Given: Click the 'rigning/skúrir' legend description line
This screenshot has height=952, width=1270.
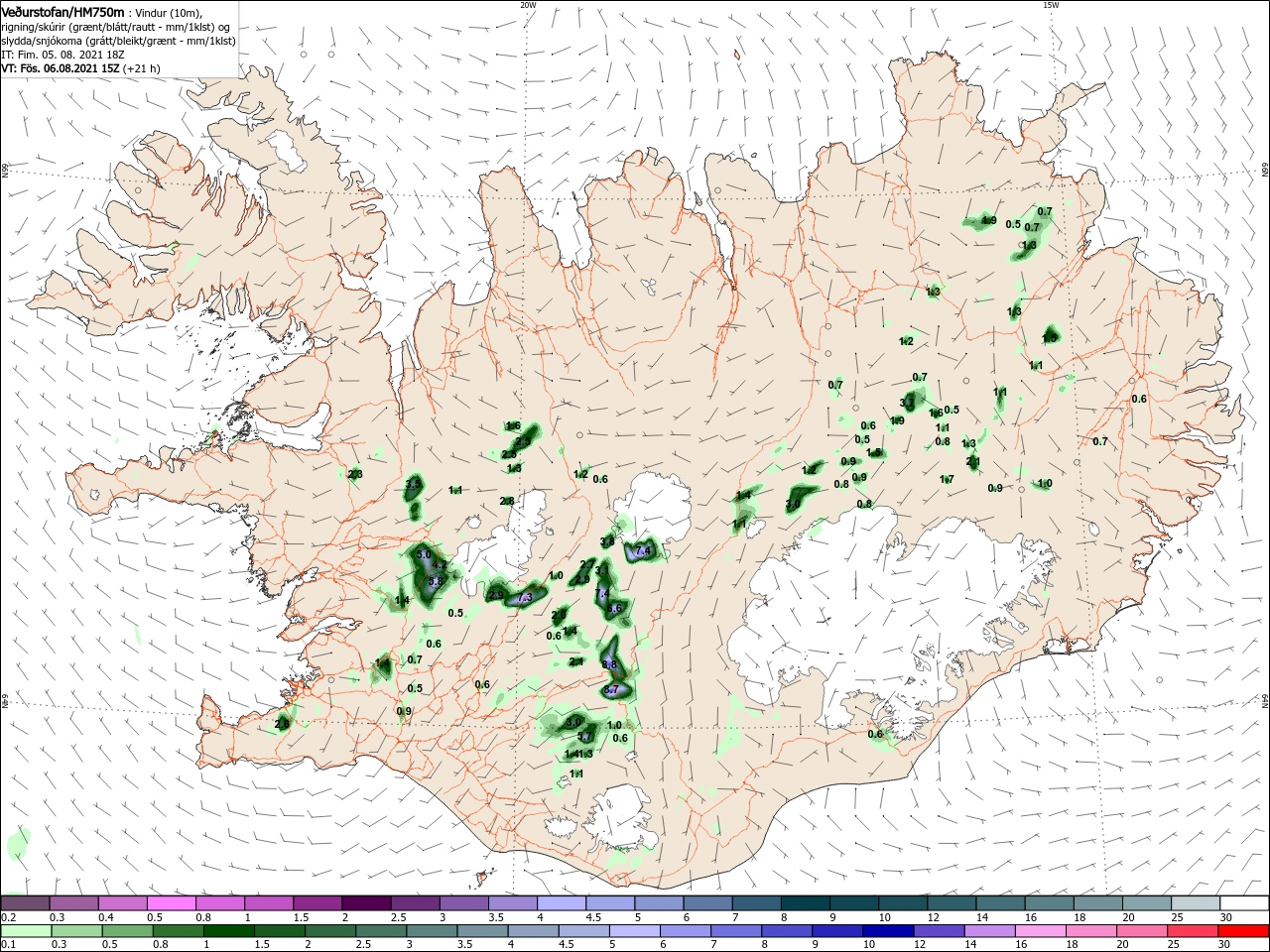Looking at the screenshot, I should click(116, 27).
